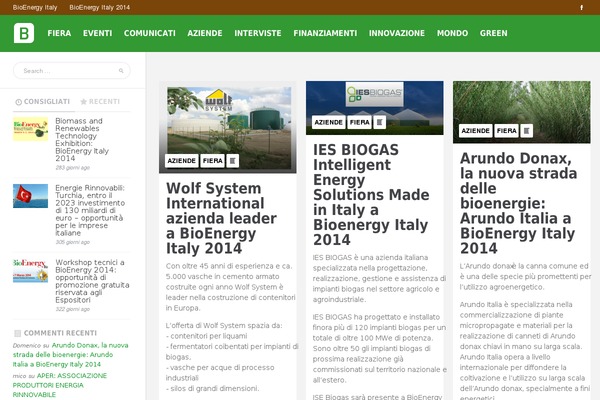Open Wolf System International article title
Screen dimensions: 600x400
click(x=222, y=218)
